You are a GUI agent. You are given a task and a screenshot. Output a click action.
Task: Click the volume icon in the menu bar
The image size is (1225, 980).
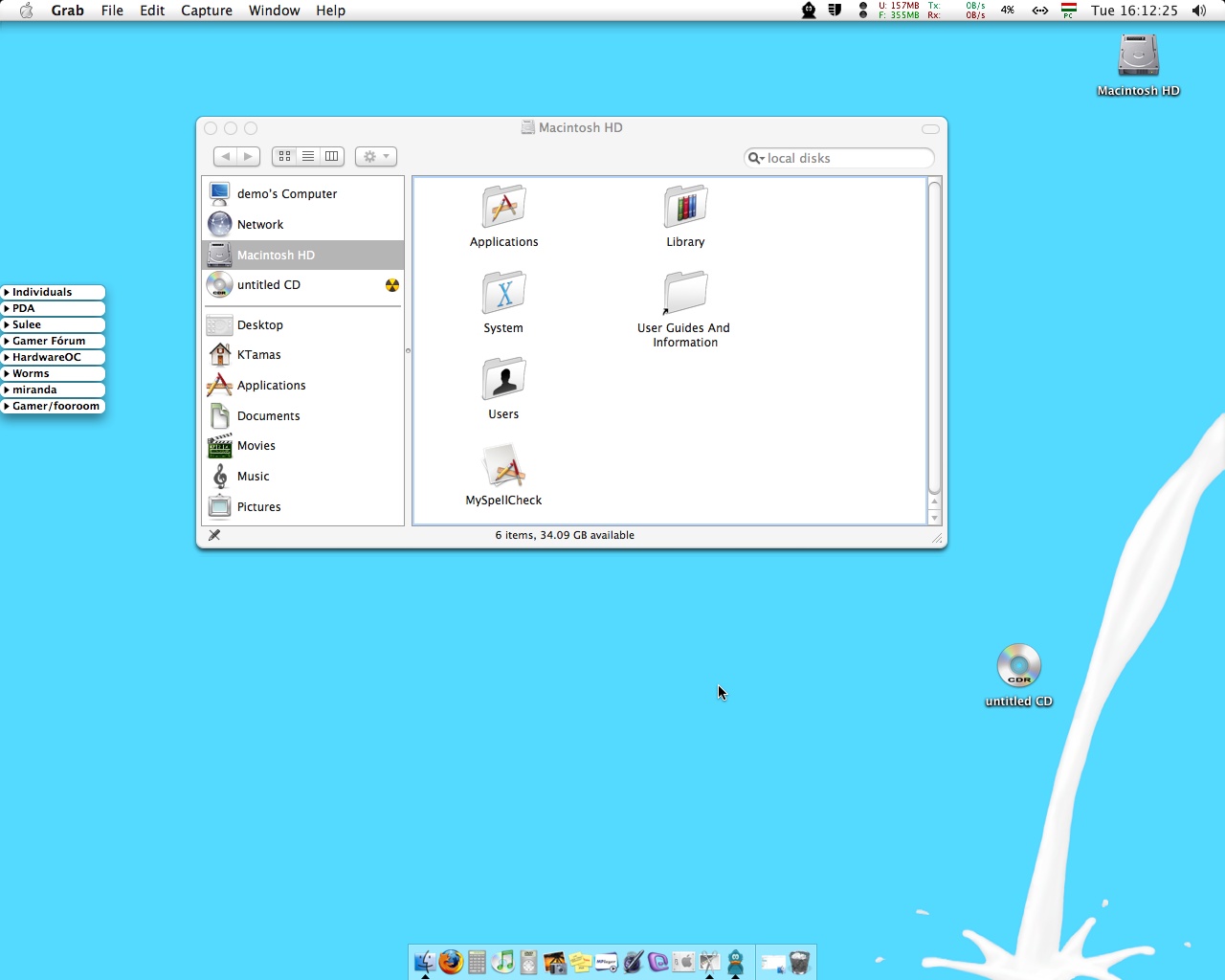click(1198, 11)
